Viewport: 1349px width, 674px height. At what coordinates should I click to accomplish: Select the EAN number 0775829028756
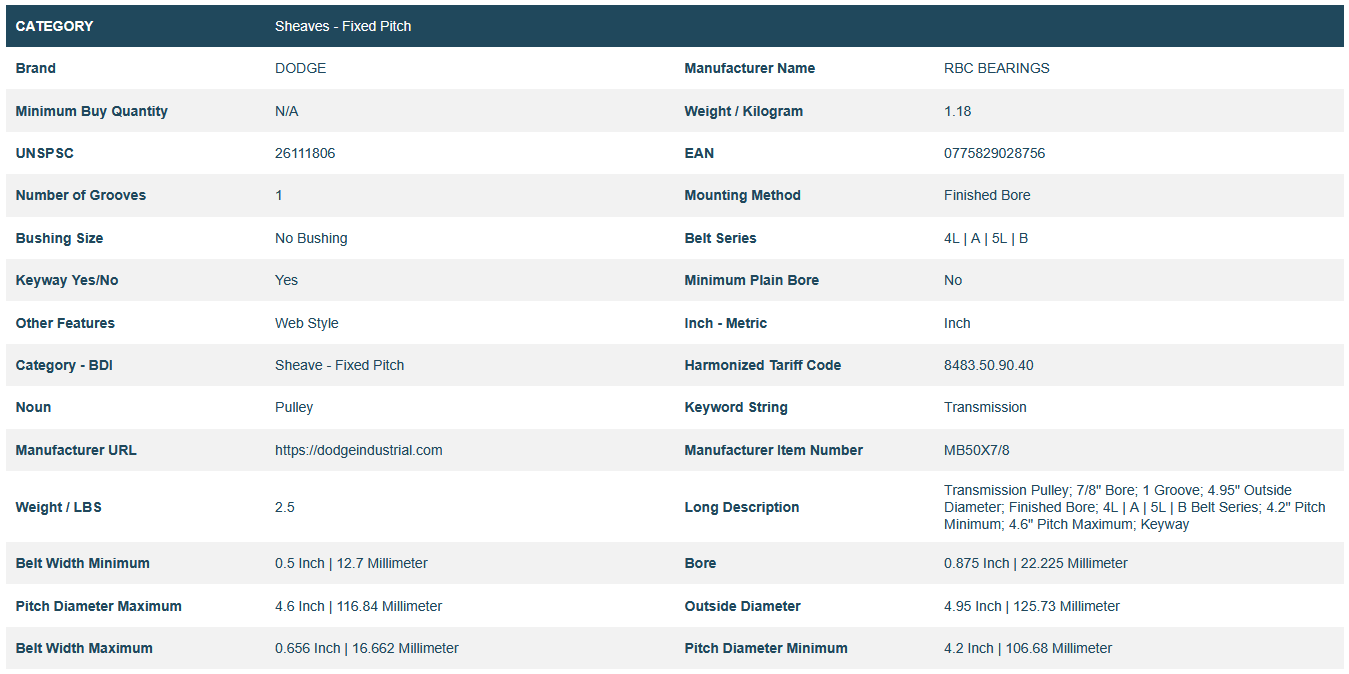994,153
